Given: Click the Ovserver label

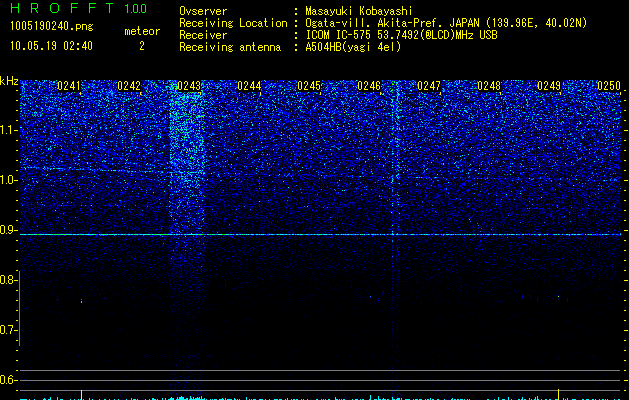Looking at the screenshot, I should 203,11.
